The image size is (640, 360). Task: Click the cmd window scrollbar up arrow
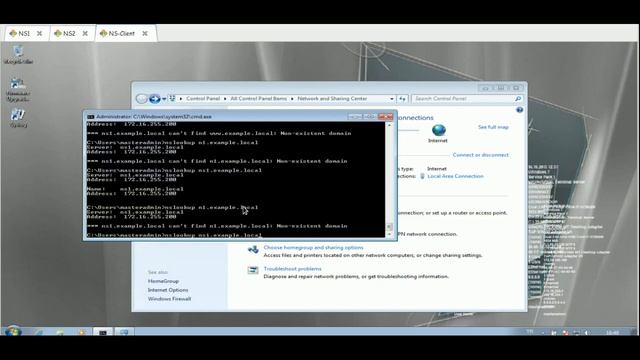click(389, 125)
